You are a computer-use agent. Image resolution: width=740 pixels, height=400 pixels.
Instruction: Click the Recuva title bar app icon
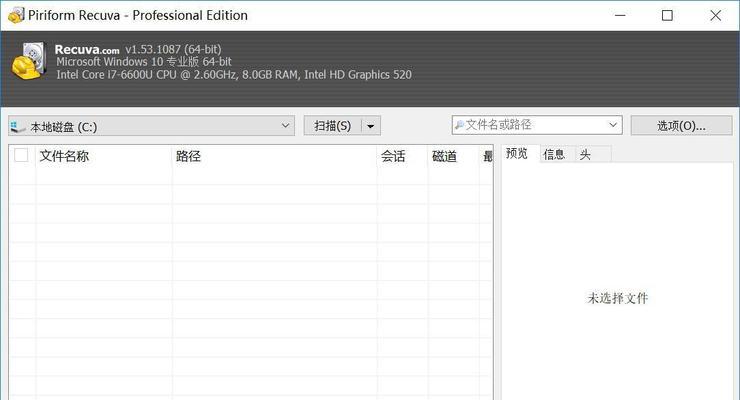(16, 15)
